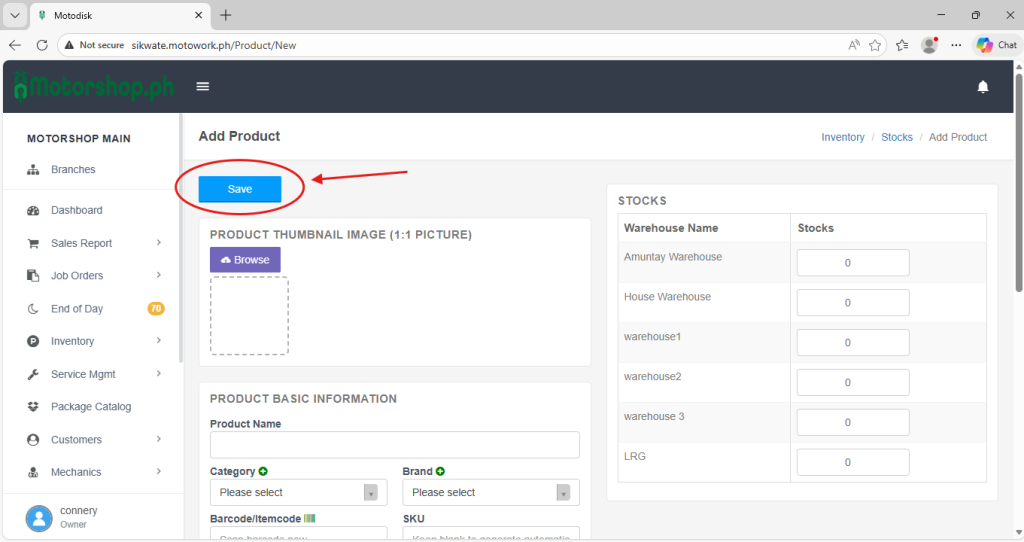Viewport: 1024px width, 542px height.
Task: Click the Browse thumbnail upload button
Action: (245, 260)
